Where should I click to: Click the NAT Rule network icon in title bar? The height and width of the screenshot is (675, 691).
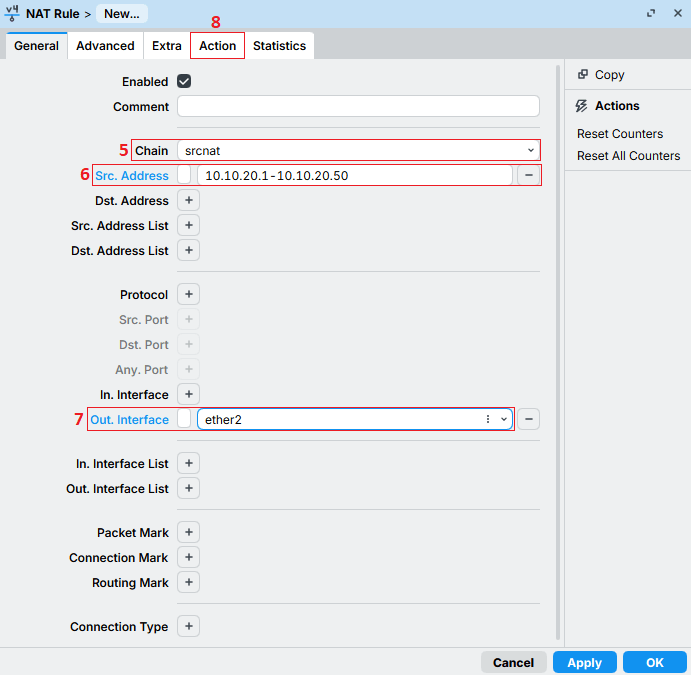pos(12,13)
